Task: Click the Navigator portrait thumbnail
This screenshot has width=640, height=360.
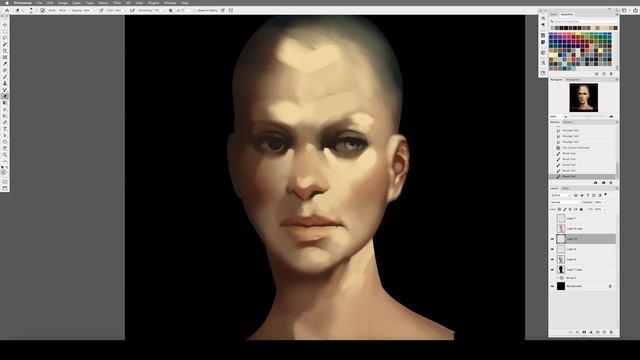Action: [584, 98]
